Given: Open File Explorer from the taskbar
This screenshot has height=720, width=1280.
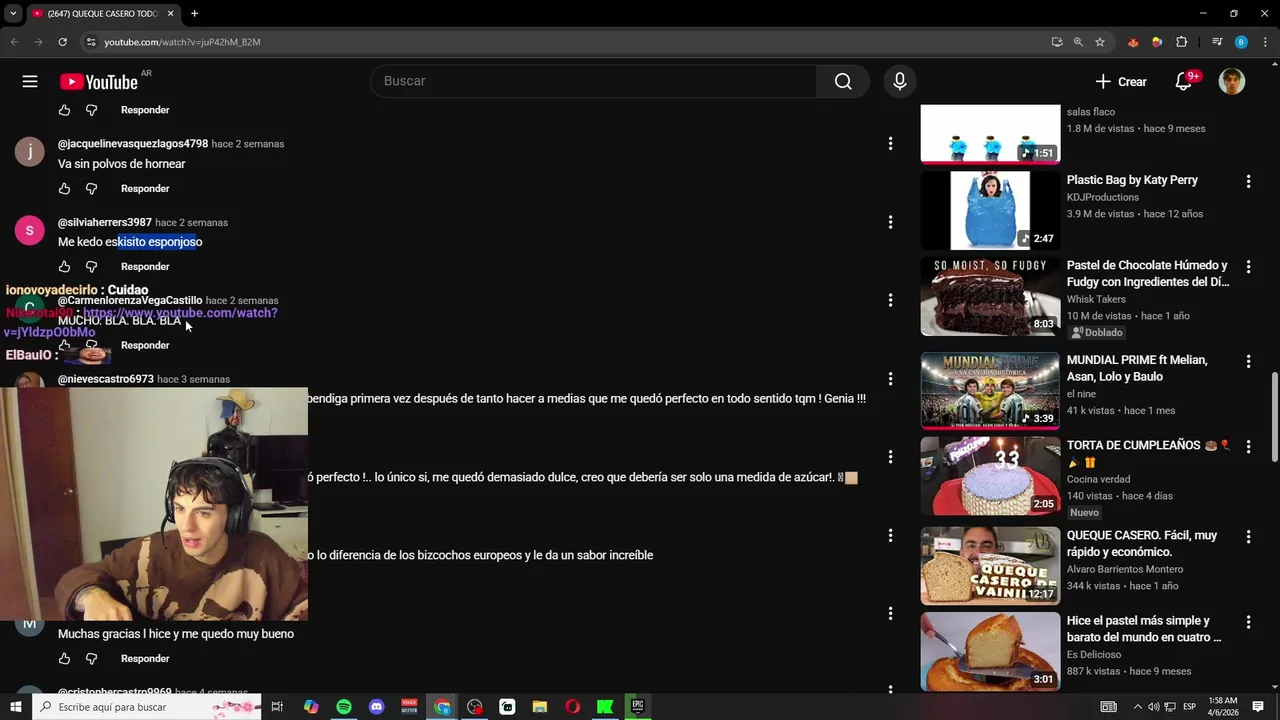Looking at the screenshot, I should [540, 707].
